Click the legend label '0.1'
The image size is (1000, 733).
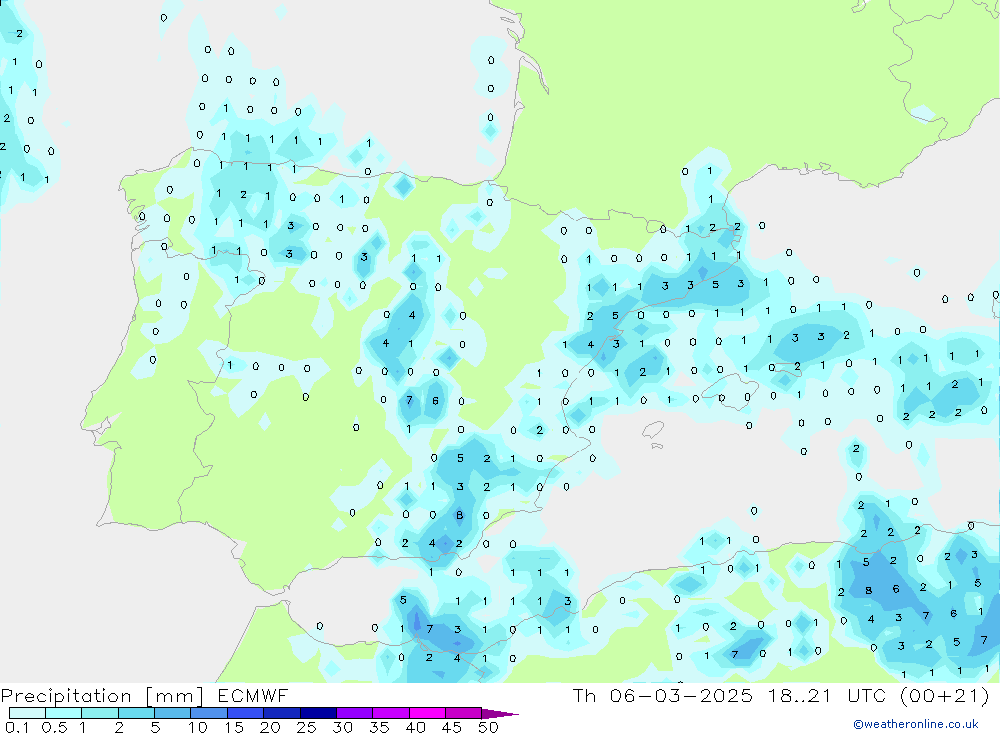pyautogui.click(x=17, y=727)
